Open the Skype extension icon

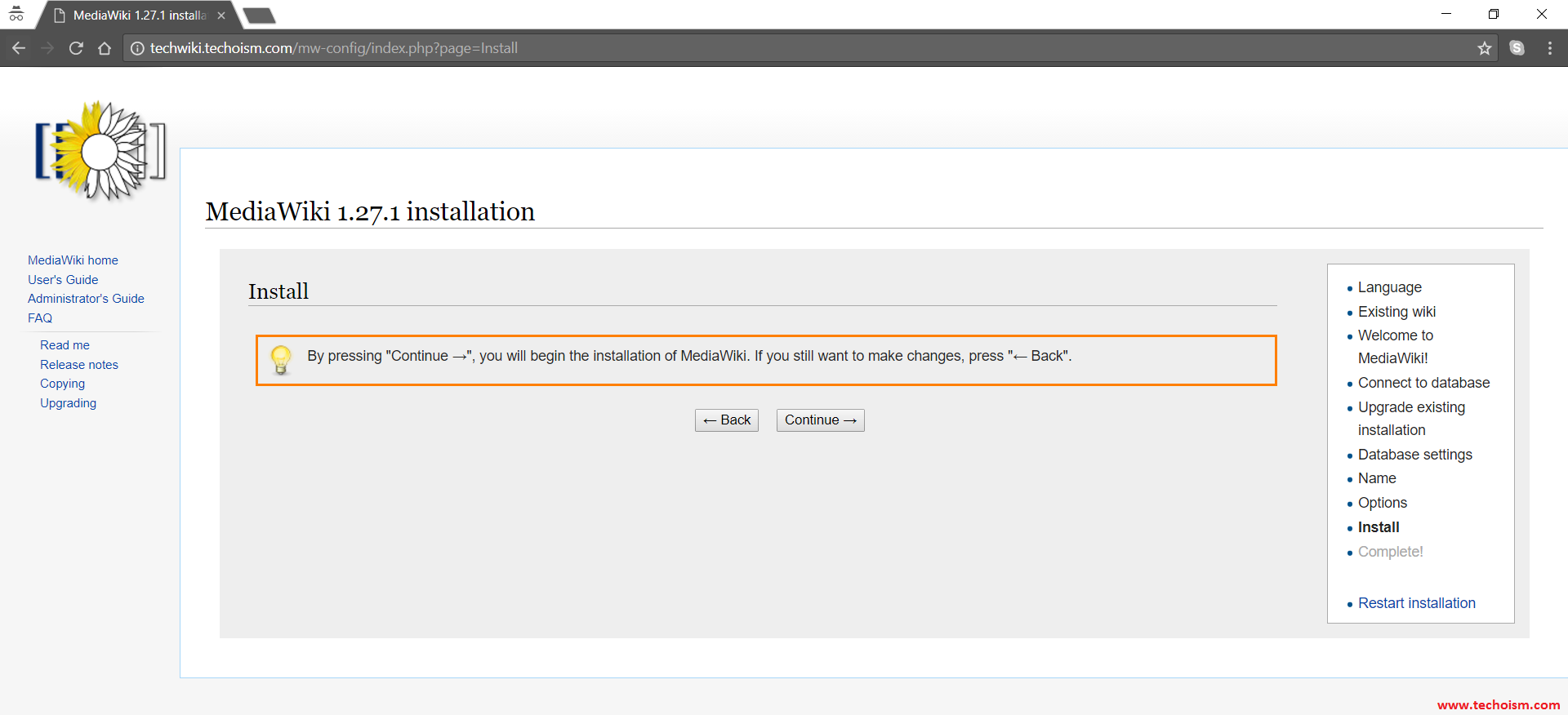pyautogui.click(x=1517, y=48)
